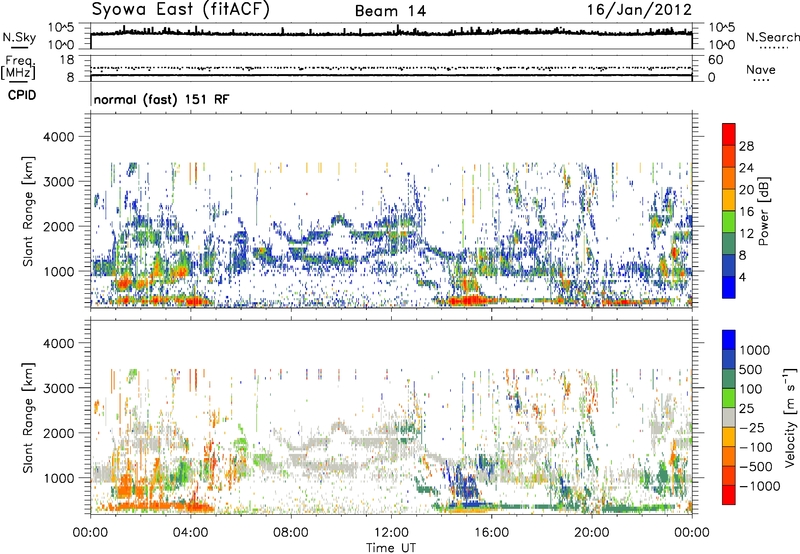Select the "04:00" time tick label
This screenshot has height=554, width=800.
(x=190, y=533)
